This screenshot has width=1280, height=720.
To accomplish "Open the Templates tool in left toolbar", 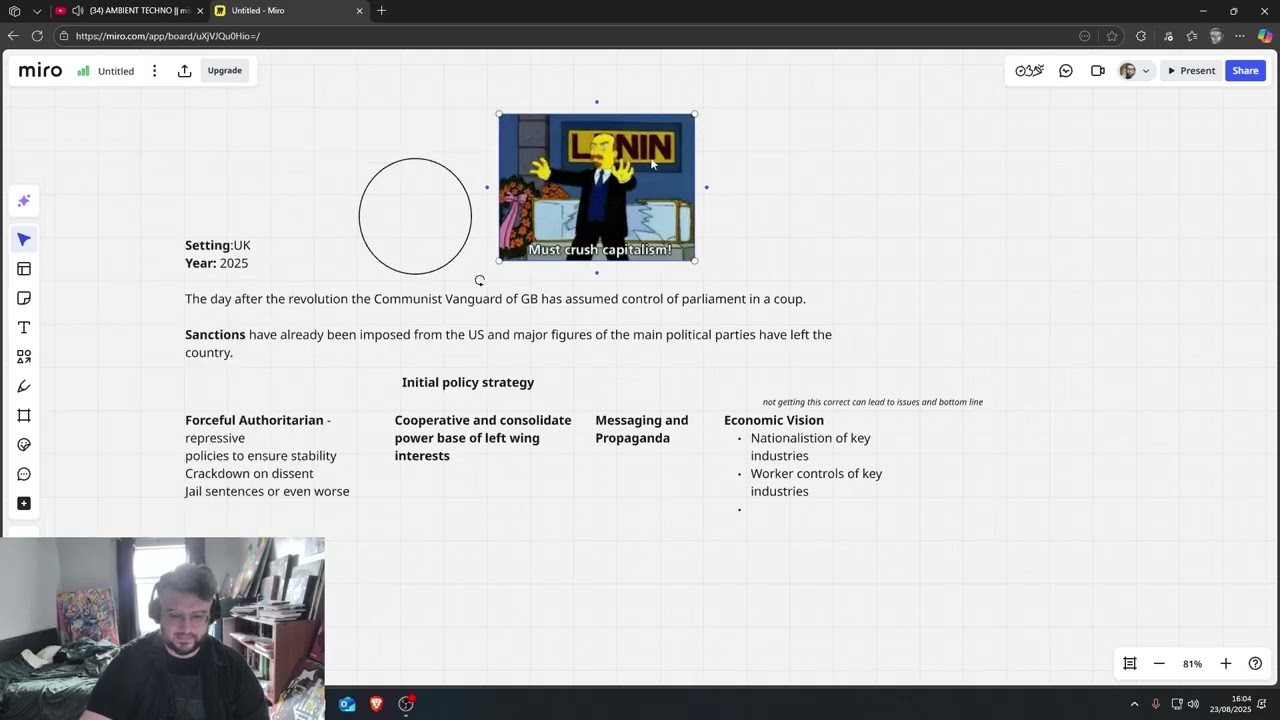I will click(24, 269).
